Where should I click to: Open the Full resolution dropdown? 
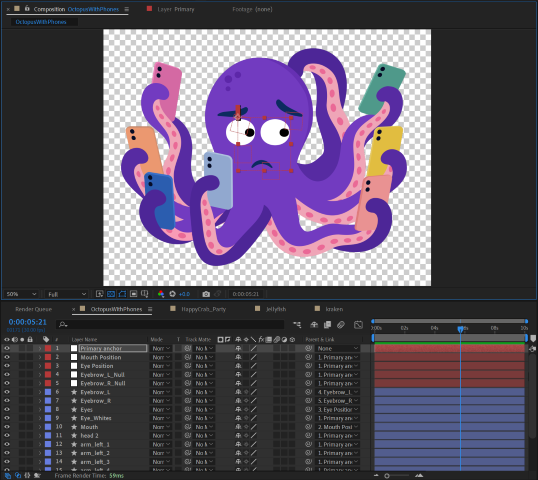coord(66,294)
